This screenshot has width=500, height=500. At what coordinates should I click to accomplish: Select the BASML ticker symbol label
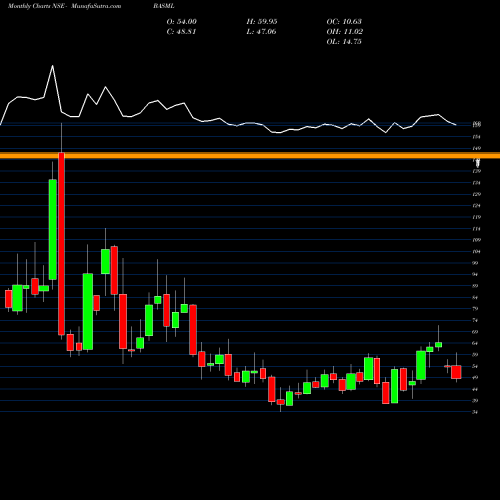coord(164,6)
